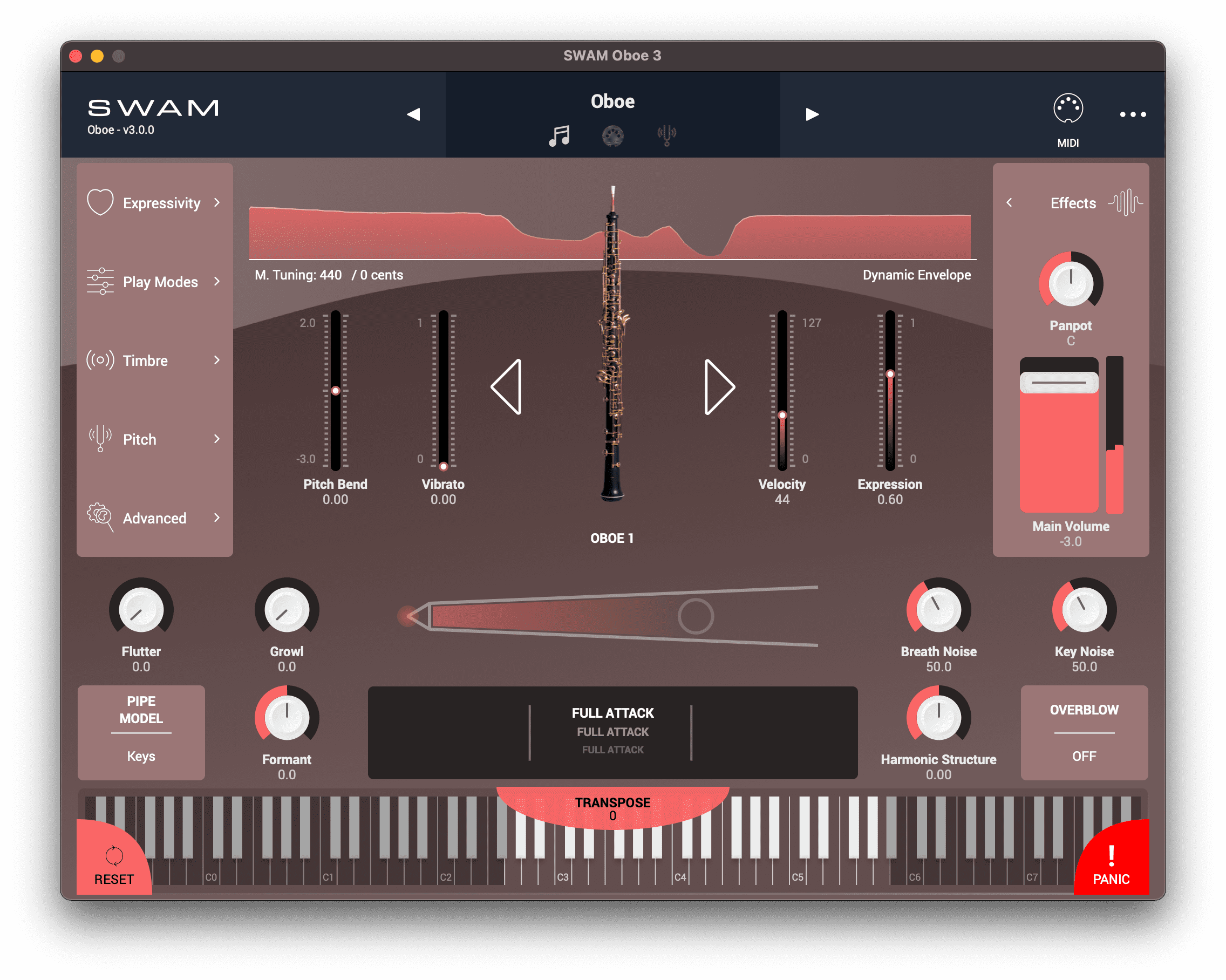Click the Play Modes sliders icon
The height and width of the screenshot is (980, 1226).
point(100,281)
